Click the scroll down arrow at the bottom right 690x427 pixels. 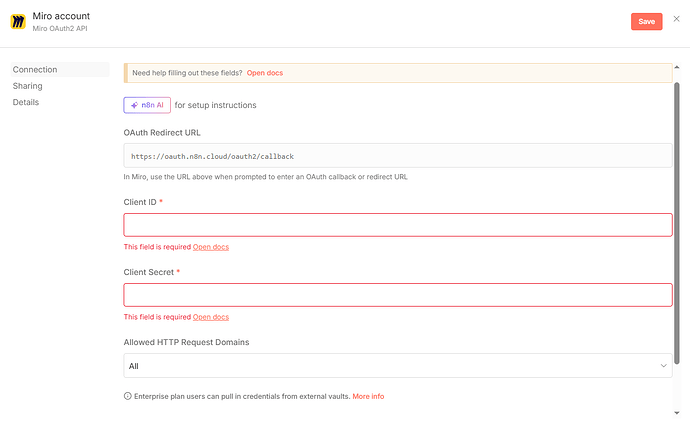(677, 411)
